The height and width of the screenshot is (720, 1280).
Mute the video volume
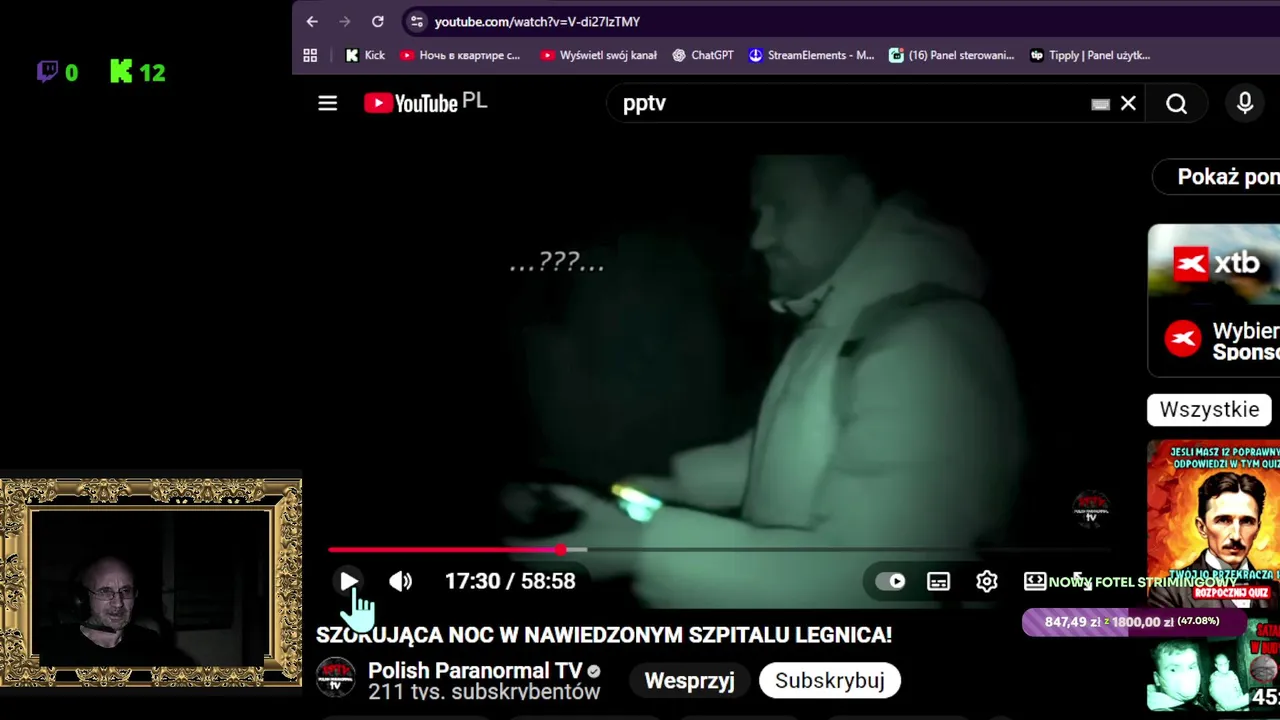click(400, 581)
